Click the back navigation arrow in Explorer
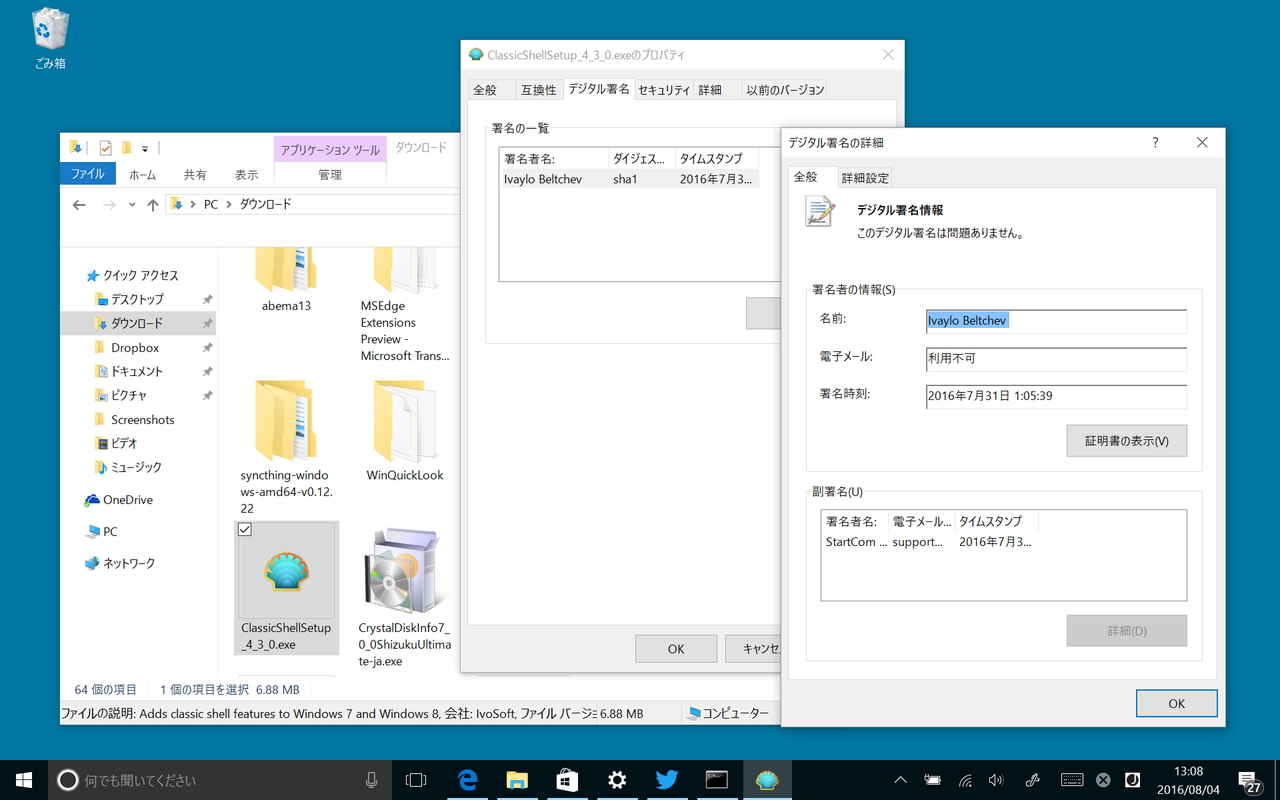The image size is (1280, 800). [x=79, y=204]
